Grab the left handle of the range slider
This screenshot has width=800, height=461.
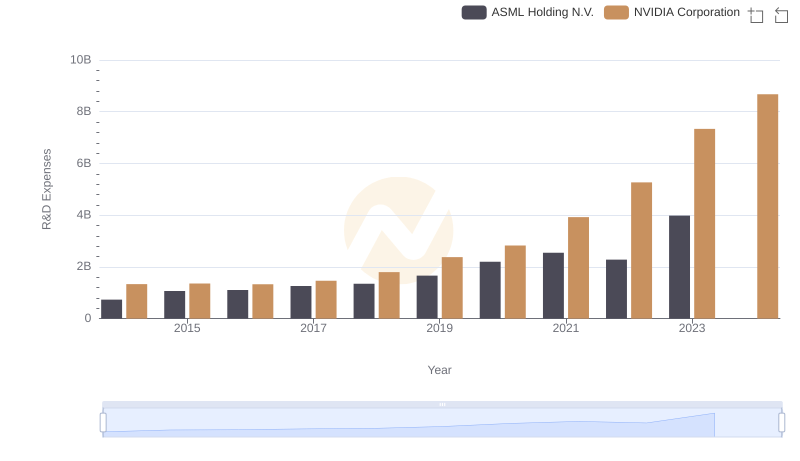[x=103, y=422]
